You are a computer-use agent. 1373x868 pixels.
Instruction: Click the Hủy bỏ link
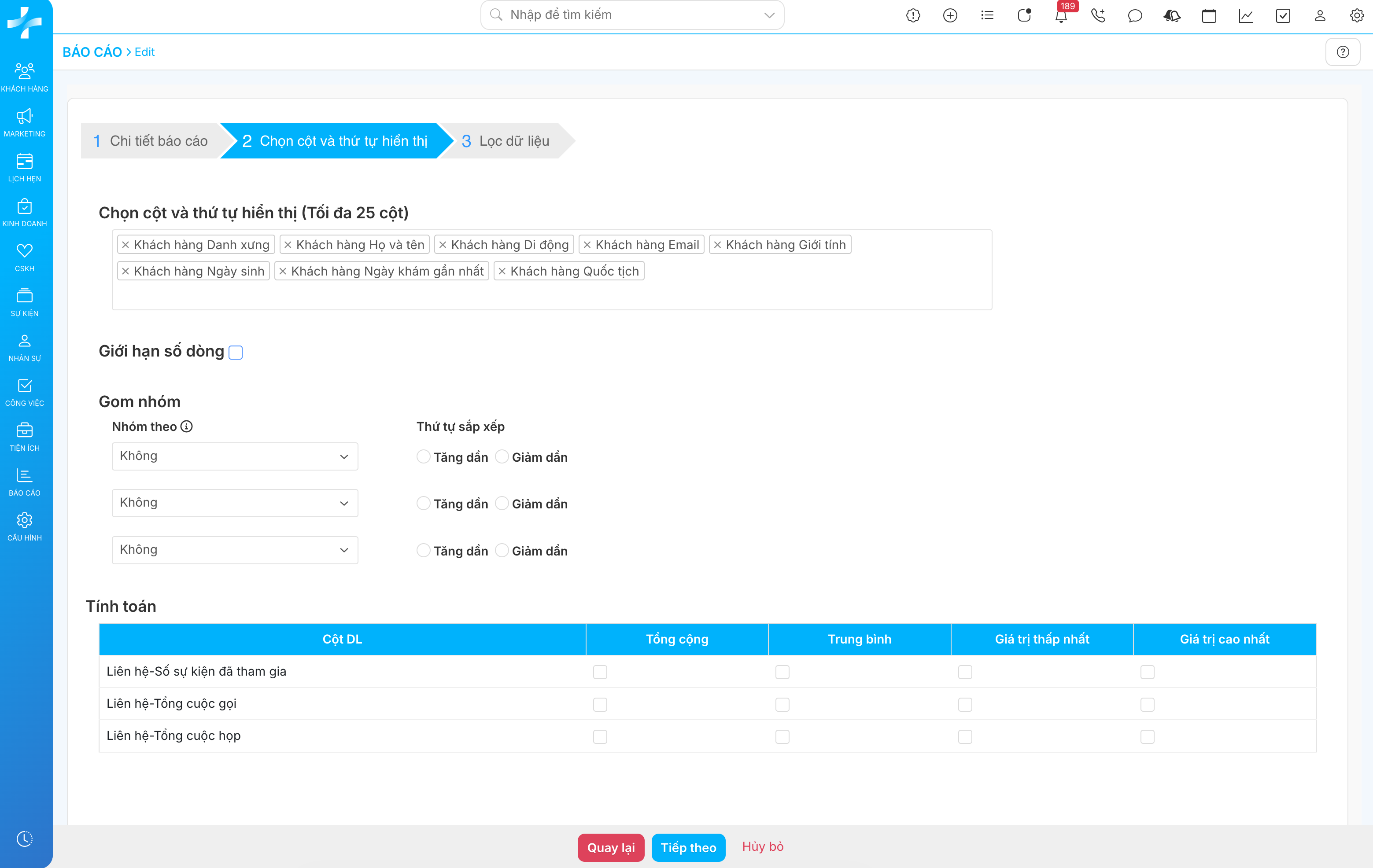[762, 847]
